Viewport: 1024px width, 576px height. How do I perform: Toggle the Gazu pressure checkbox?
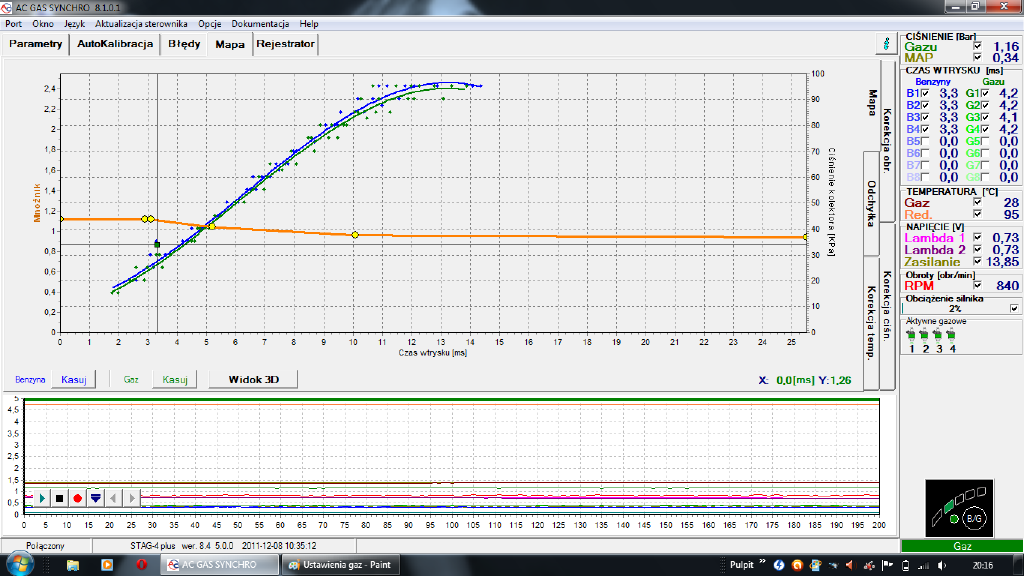pyautogui.click(x=977, y=46)
